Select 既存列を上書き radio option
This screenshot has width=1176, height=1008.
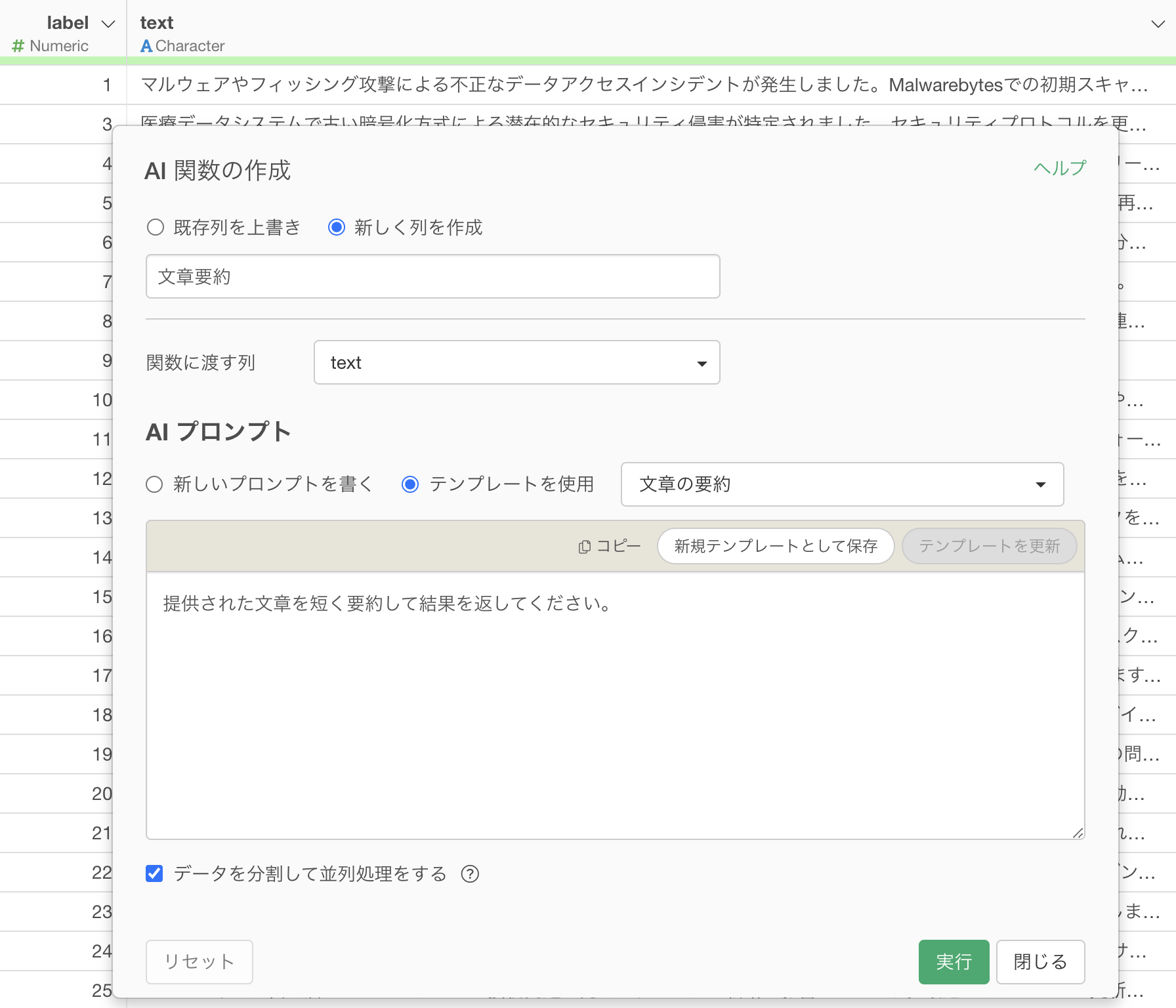pos(156,228)
